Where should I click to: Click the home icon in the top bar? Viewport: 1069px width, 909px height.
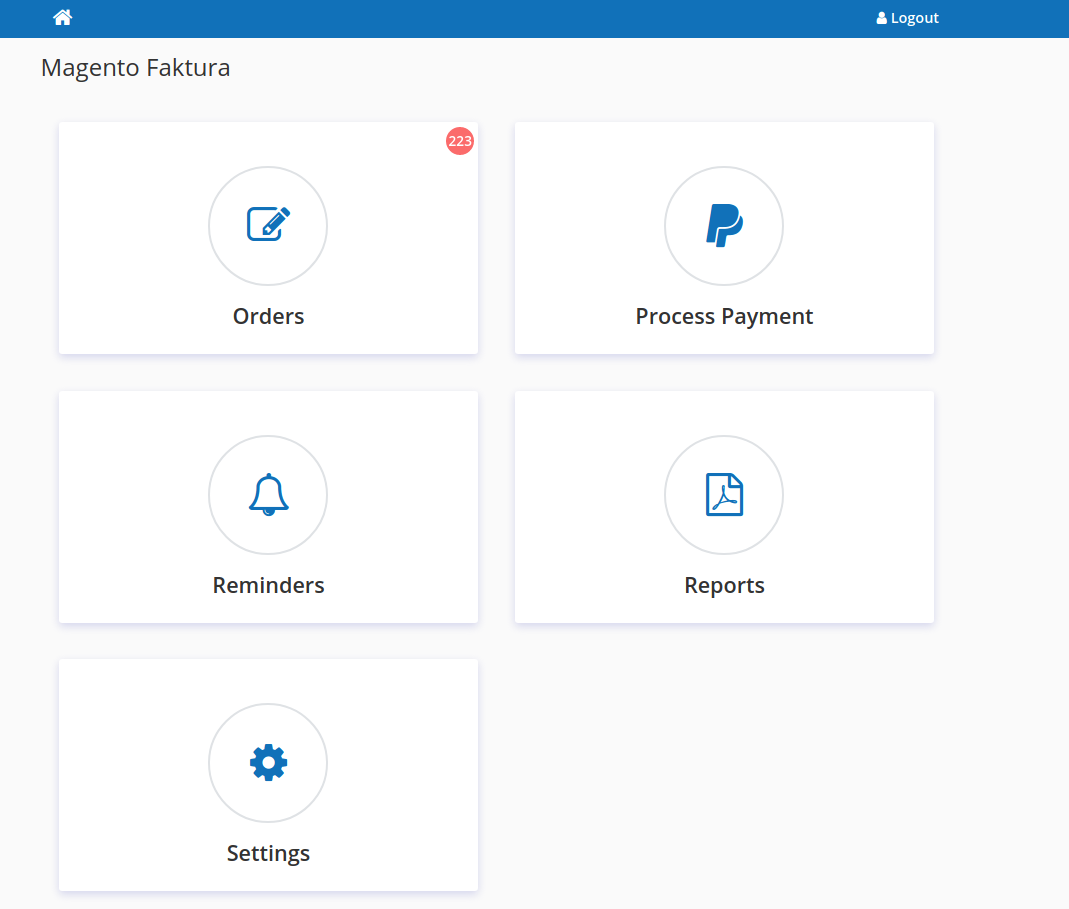point(63,17)
